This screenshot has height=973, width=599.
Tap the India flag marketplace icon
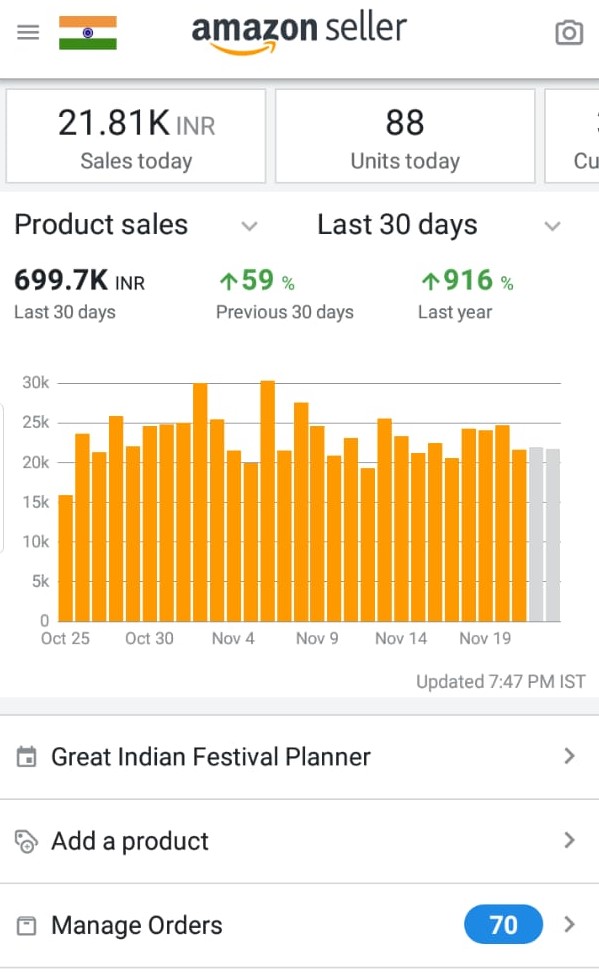tap(88, 33)
